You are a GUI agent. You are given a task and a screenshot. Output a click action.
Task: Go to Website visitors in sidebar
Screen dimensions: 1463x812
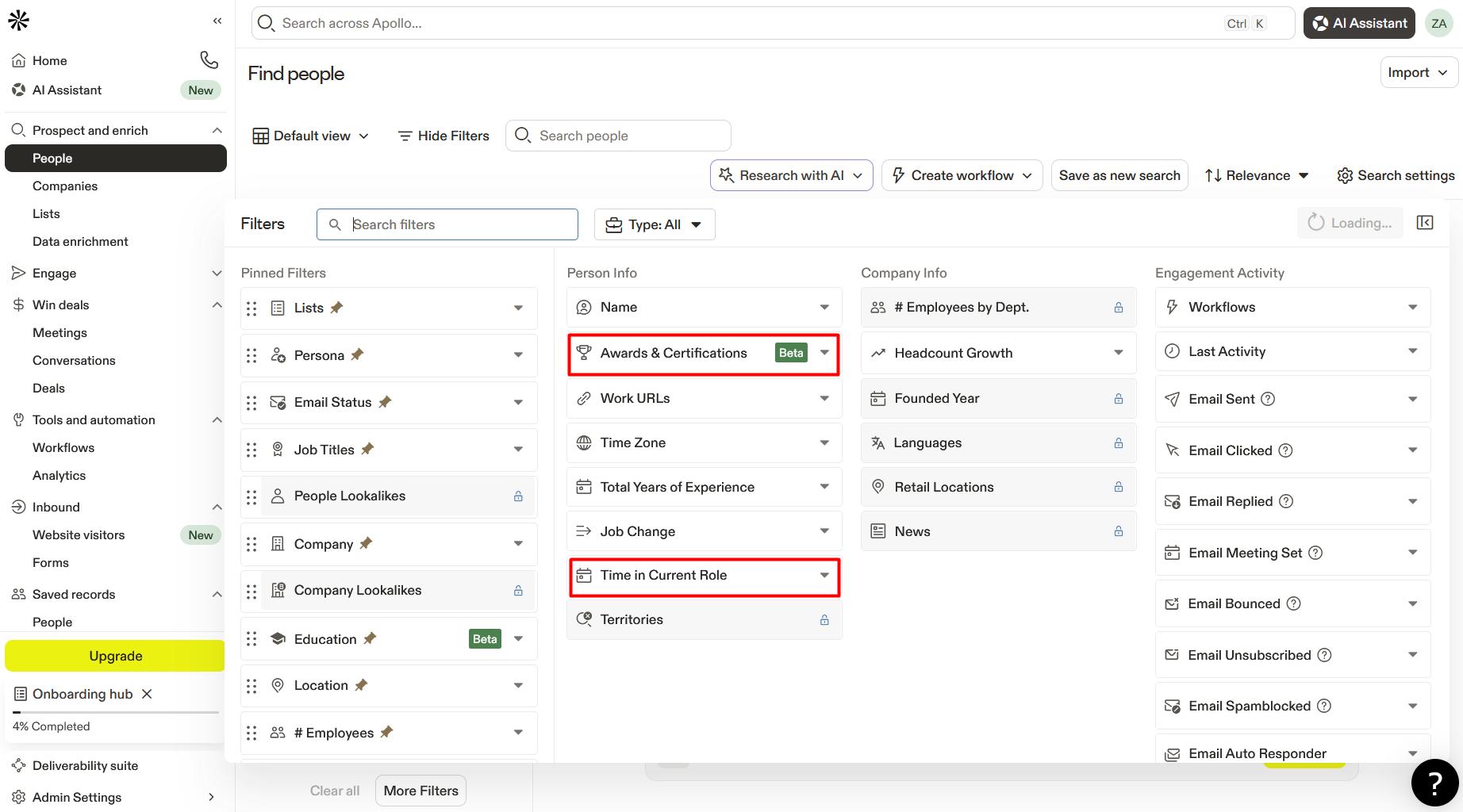pyautogui.click(x=79, y=534)
